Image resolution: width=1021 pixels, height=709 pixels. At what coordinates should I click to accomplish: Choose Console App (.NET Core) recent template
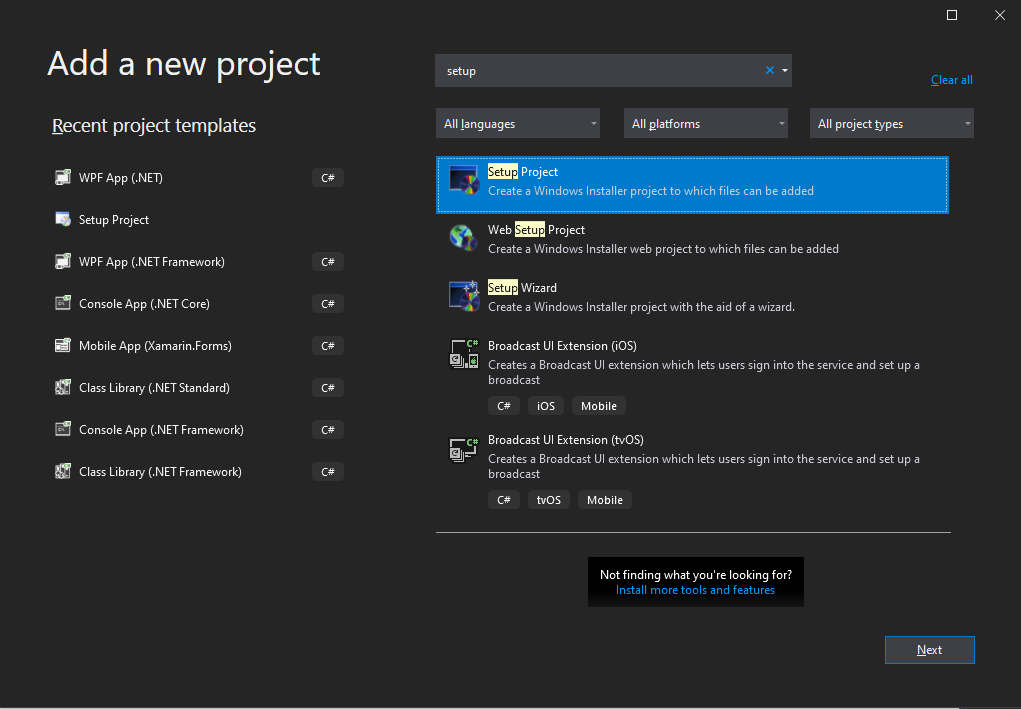click(x=199, y=303)
